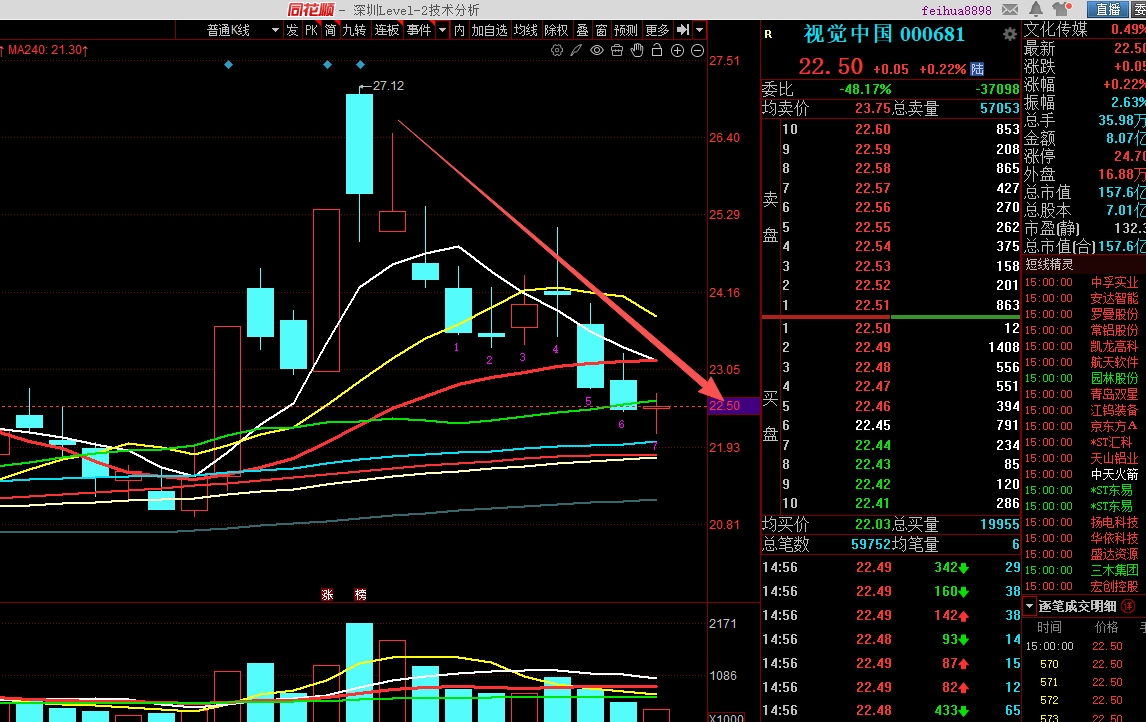Viewport: 1146px width, 722px height.
Task: Open the 事件 events item
Action: 419,30
